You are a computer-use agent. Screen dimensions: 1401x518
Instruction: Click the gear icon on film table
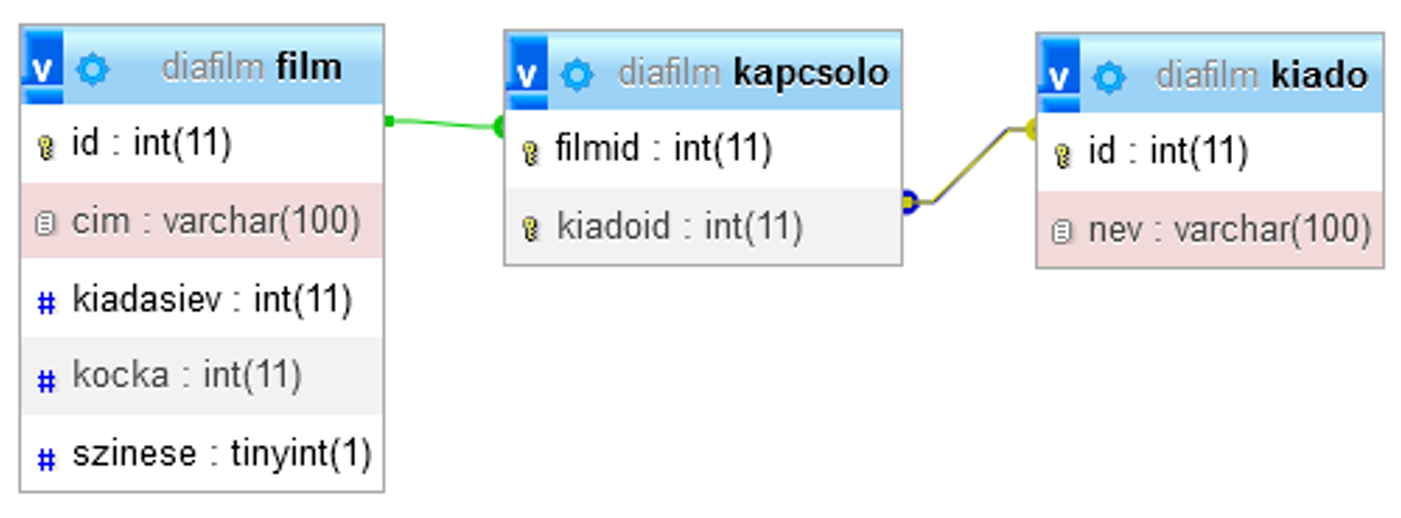(x=93, y=69)
